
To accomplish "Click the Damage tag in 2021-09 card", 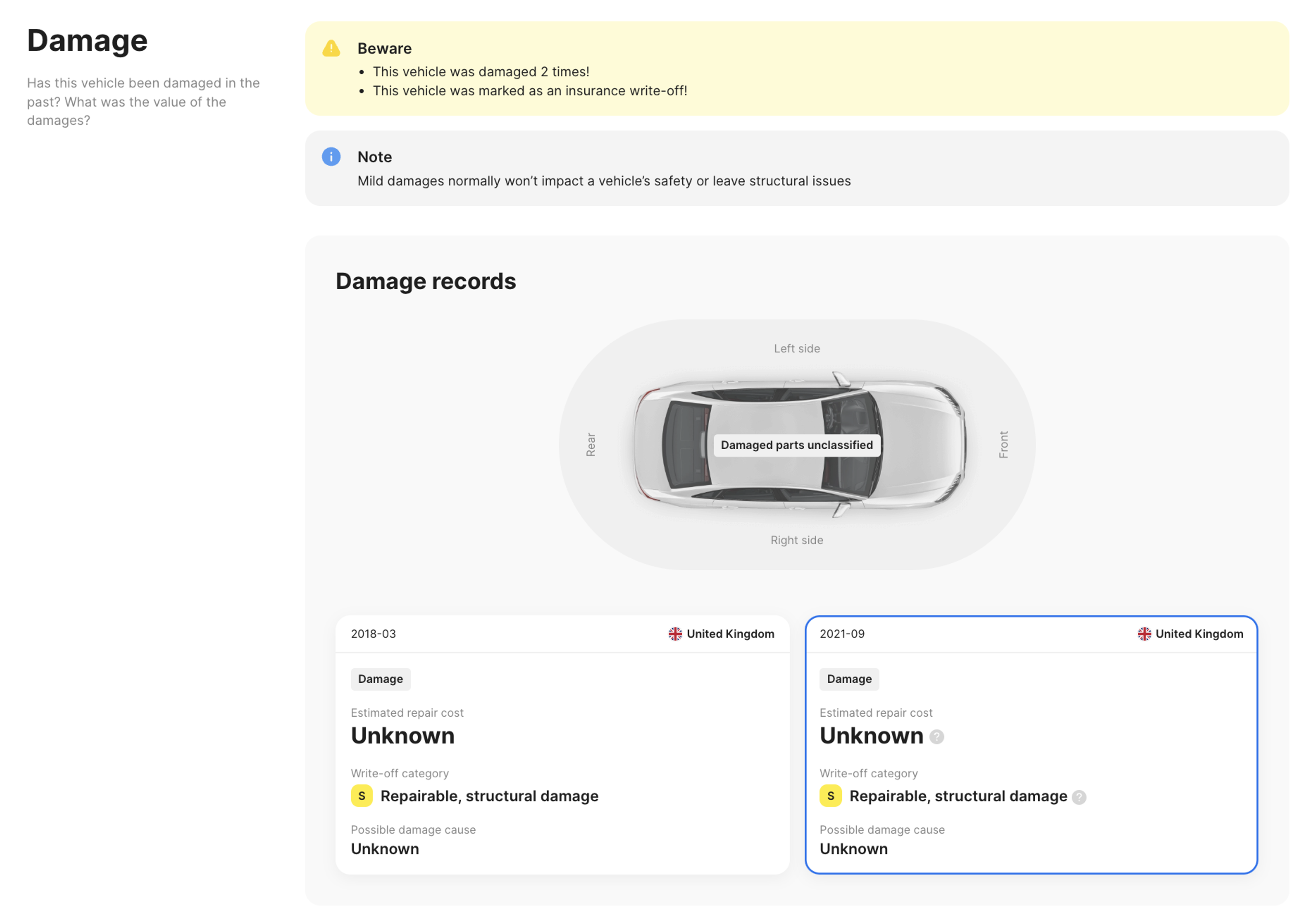I will tap(849, 679).
